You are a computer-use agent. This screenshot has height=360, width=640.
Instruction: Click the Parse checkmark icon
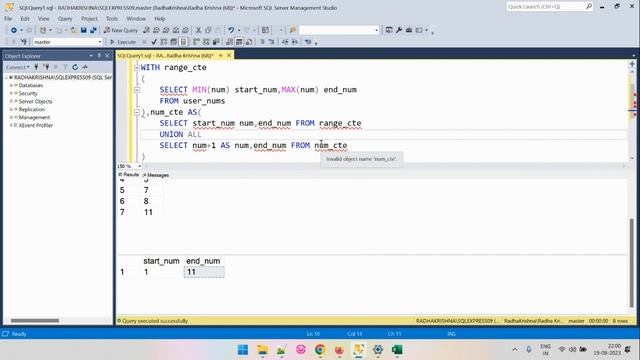click(x=154, y=42)
